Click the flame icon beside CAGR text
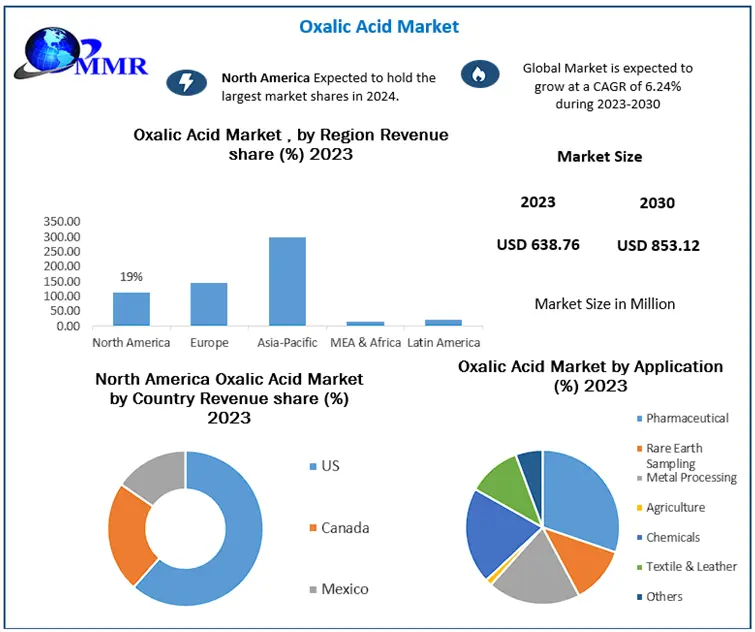 [477, 73]
